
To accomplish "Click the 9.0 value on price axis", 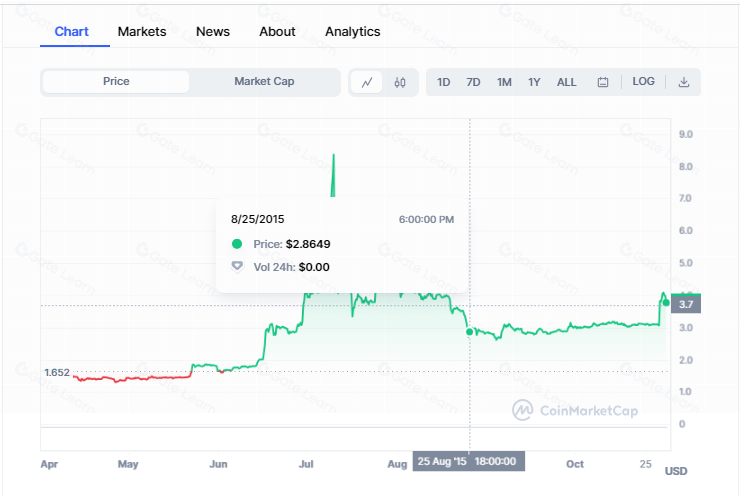I will tap(686, 135).
